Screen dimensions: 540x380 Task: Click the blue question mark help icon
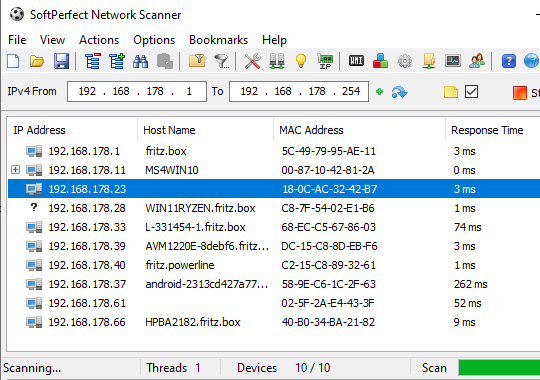tap(509, 61)
